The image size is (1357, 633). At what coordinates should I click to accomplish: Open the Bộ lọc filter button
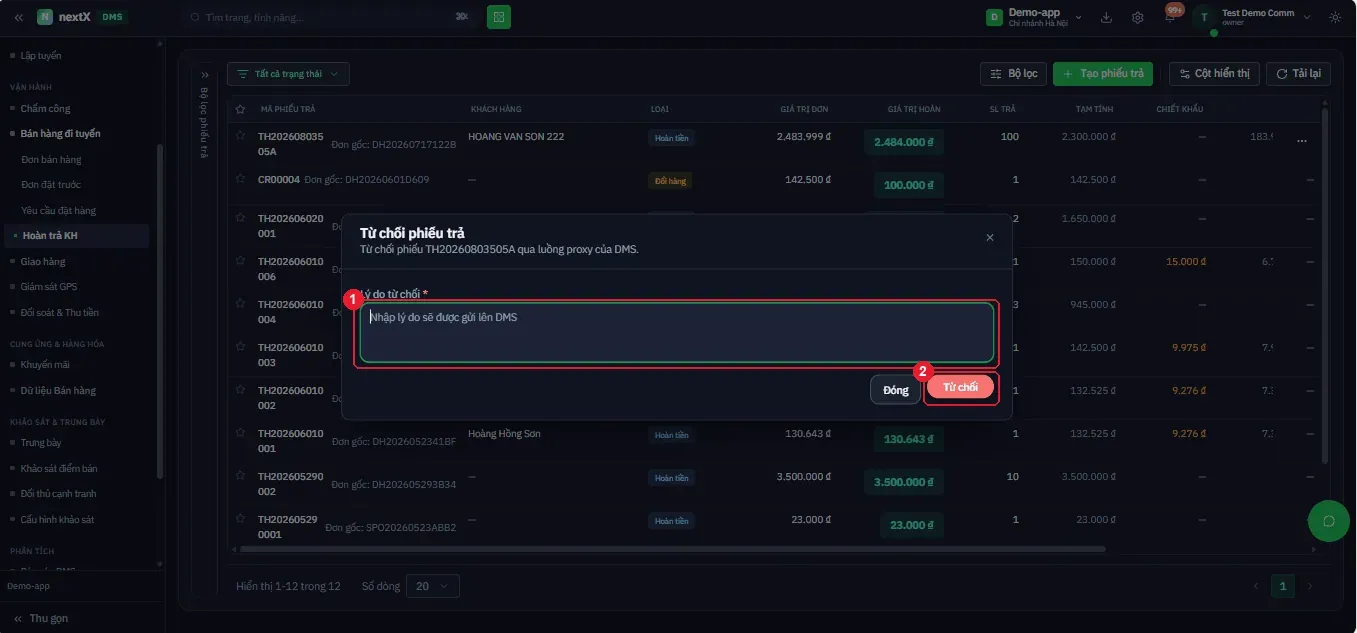1013,74
